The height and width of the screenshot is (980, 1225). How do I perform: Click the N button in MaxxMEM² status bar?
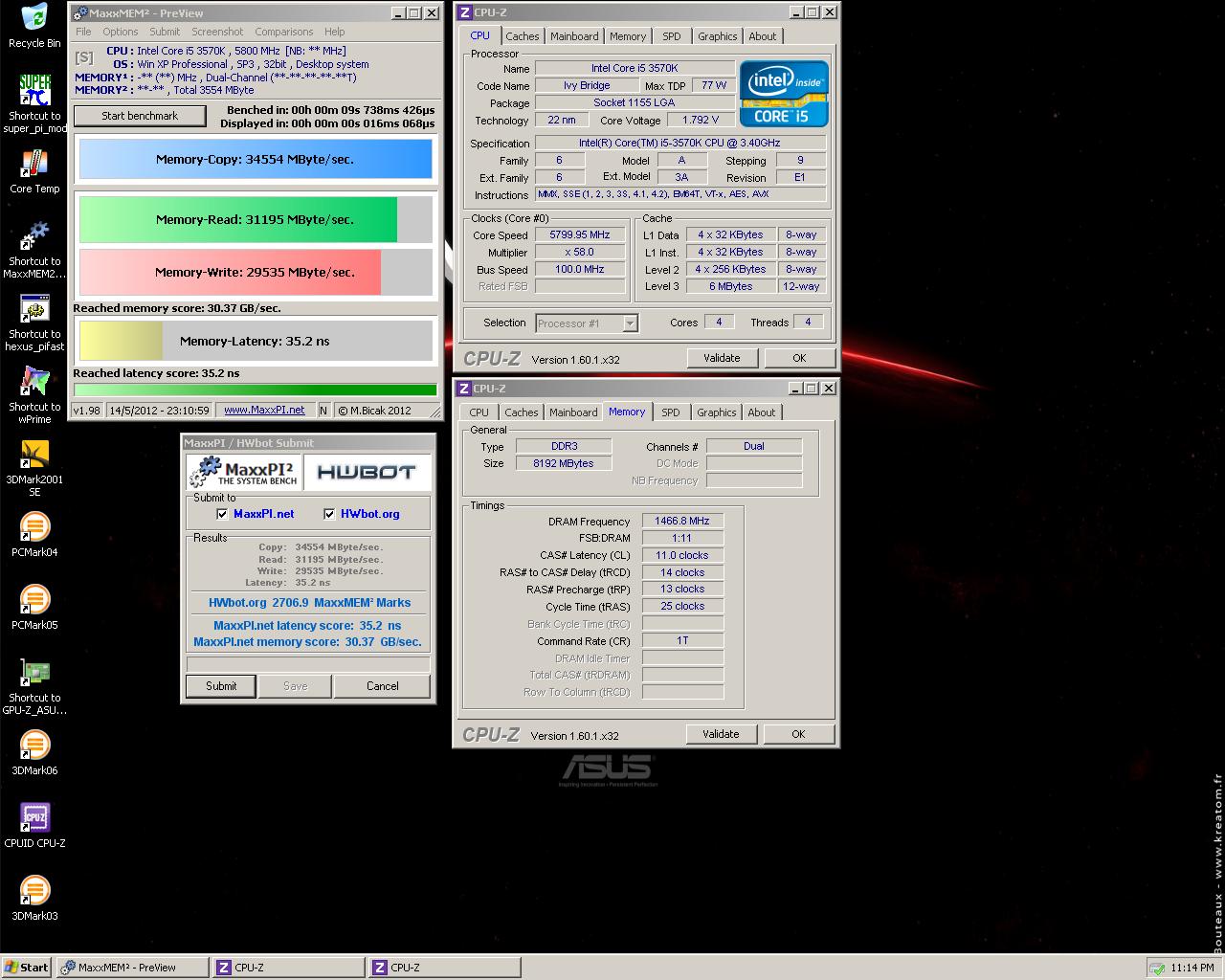point(323,410)
